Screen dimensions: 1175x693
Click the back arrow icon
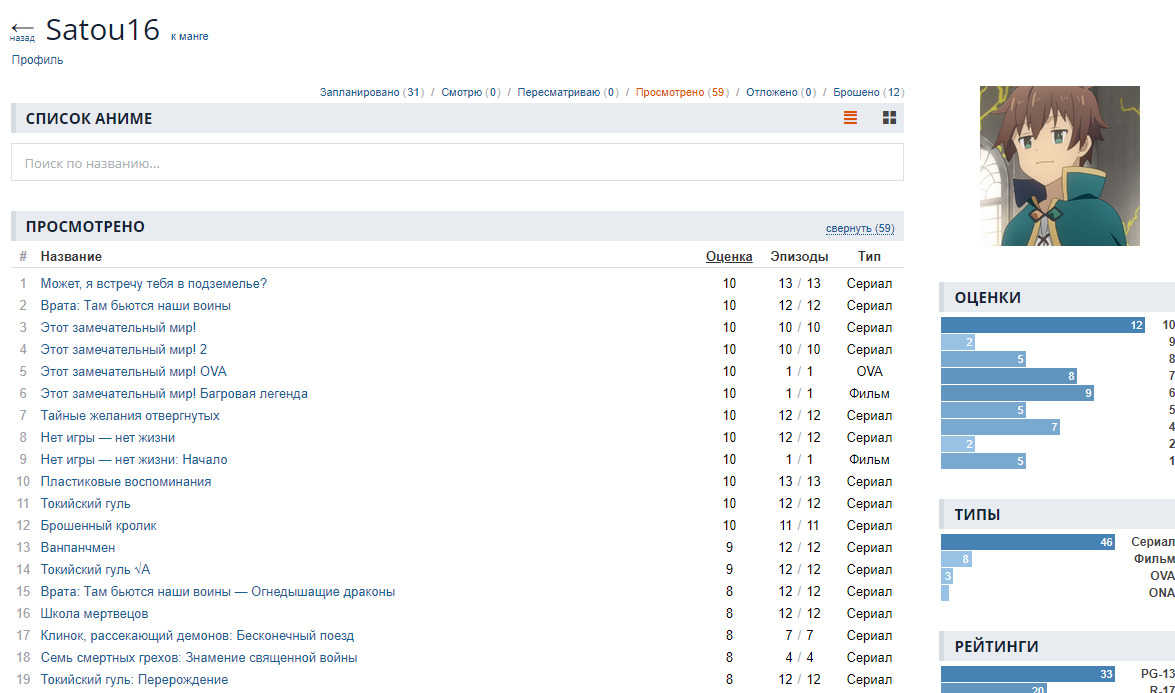click(x=22, y=29)
